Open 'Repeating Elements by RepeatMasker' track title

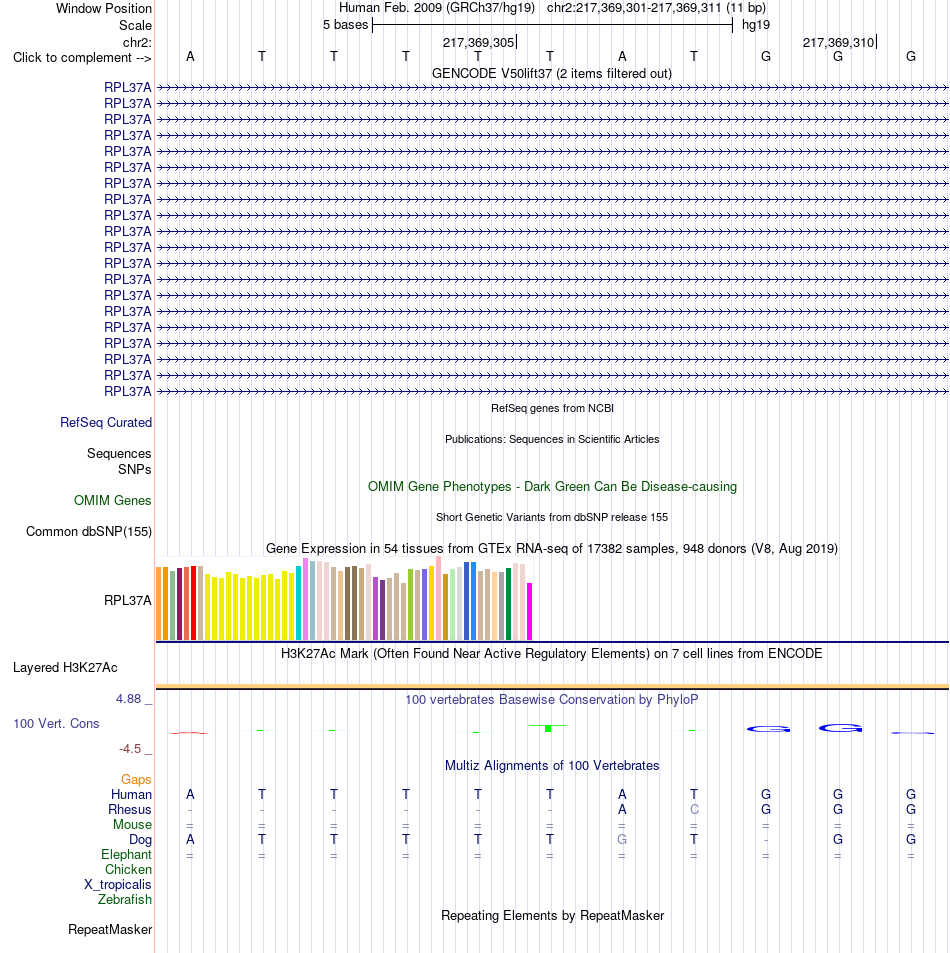(552, 916)
